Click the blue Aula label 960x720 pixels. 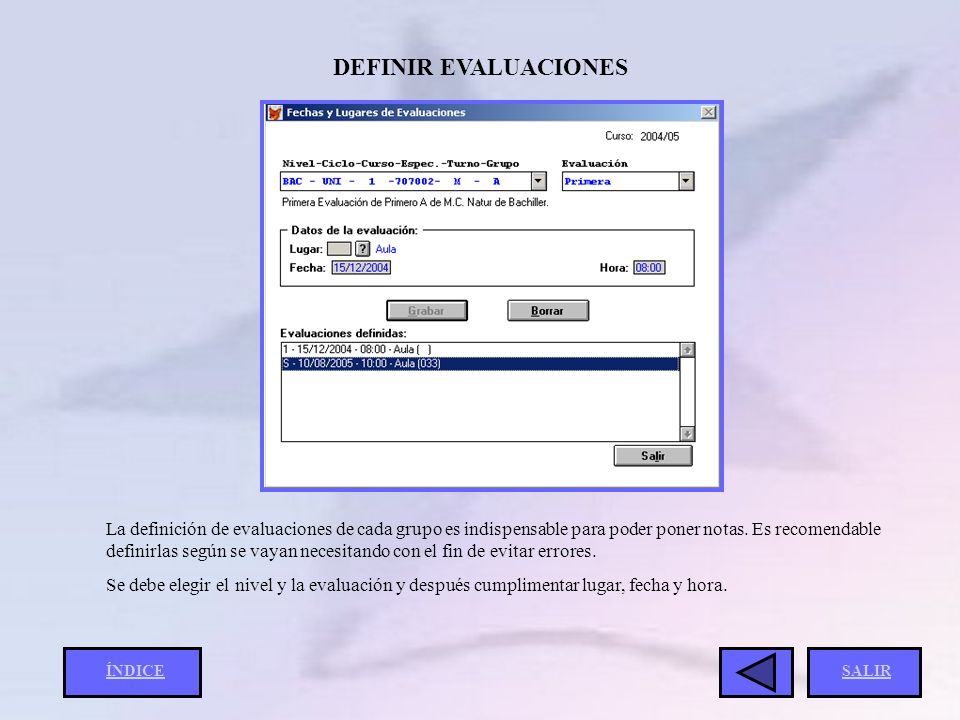[x=386, y=249]
